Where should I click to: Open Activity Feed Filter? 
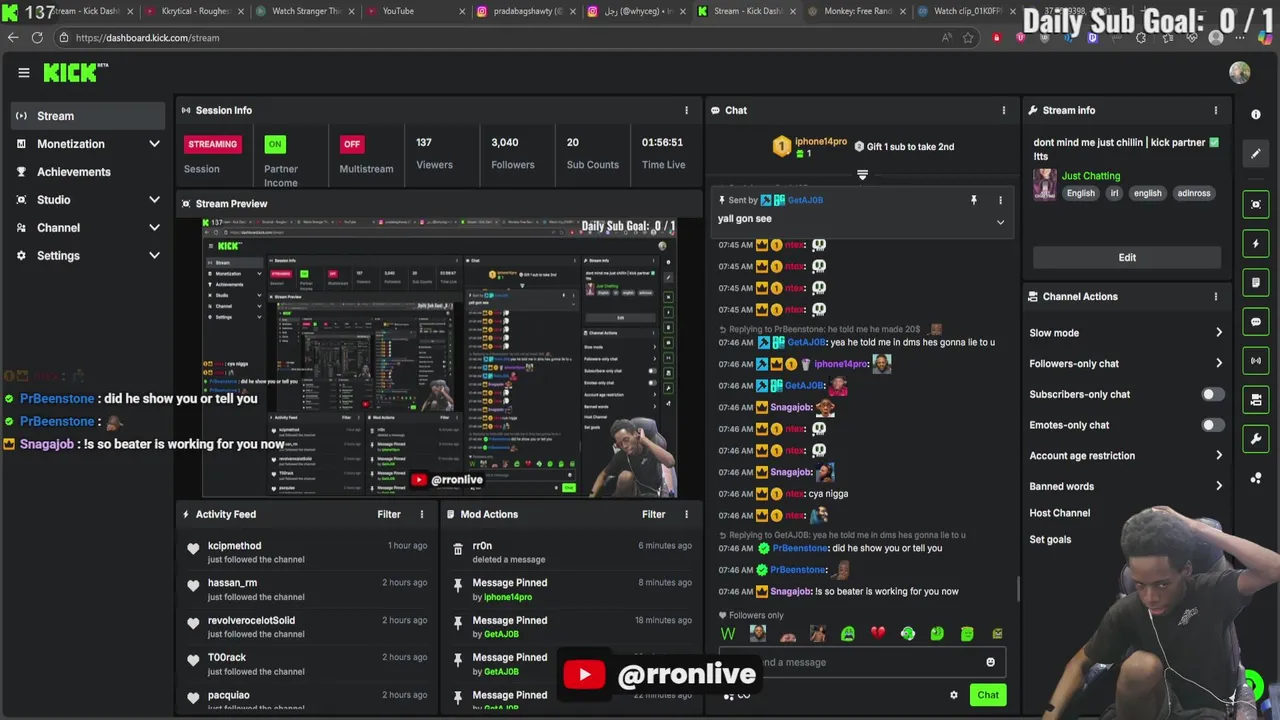[x=389, y=514]
